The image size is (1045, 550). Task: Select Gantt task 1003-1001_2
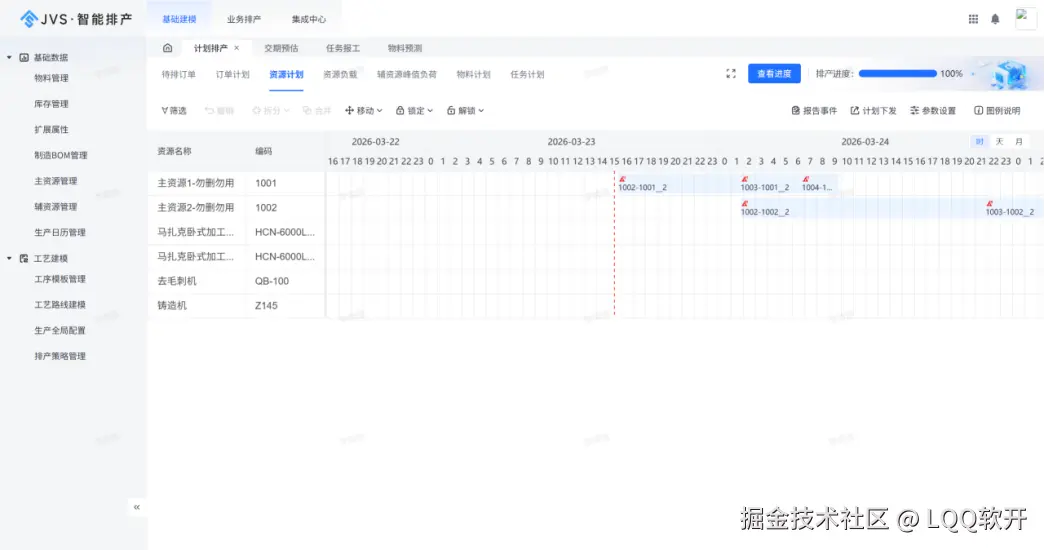click(772, 183)
